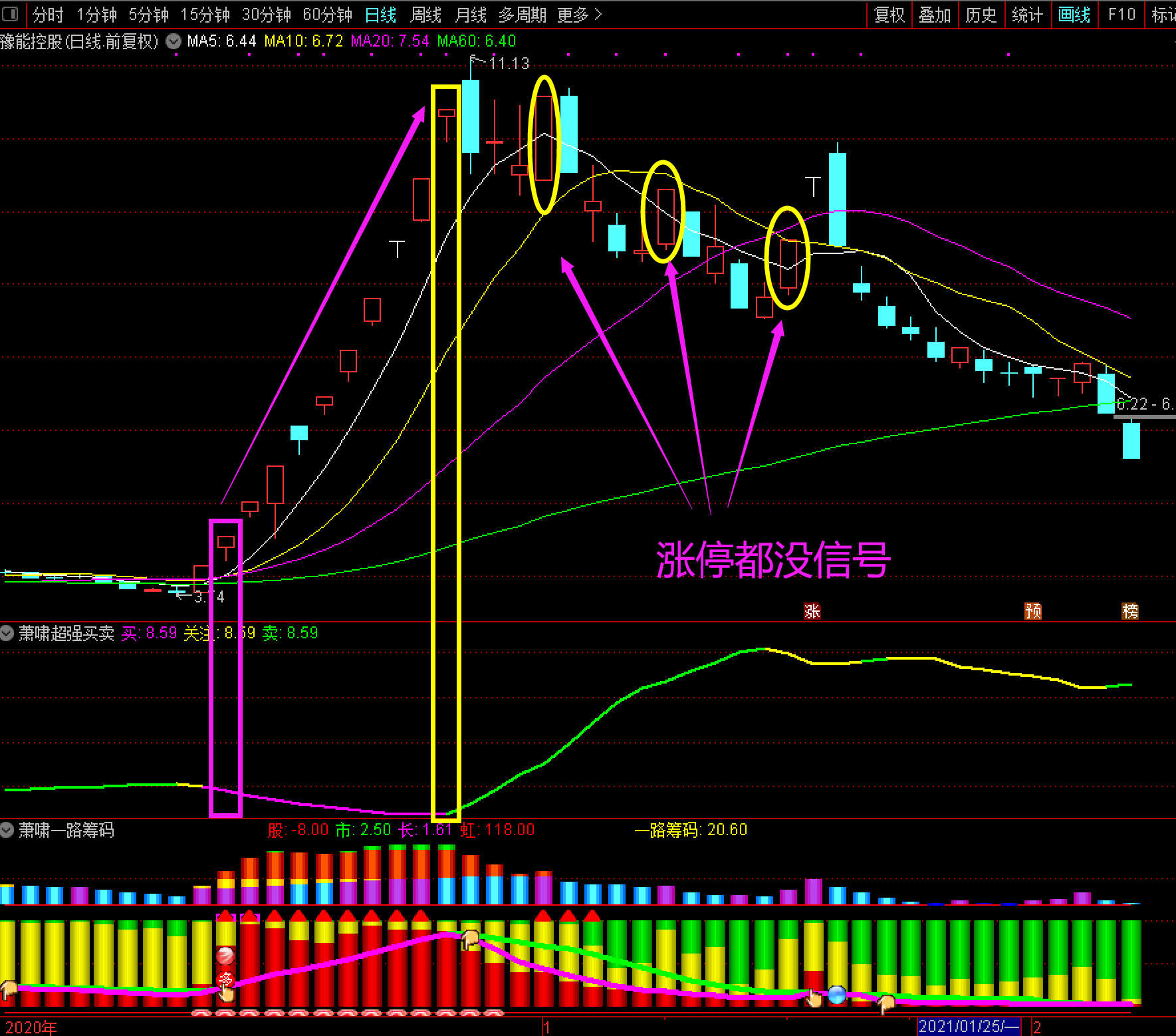
Task: Click the 2020年 label on time axis
Action: [x=31, y=1027]
